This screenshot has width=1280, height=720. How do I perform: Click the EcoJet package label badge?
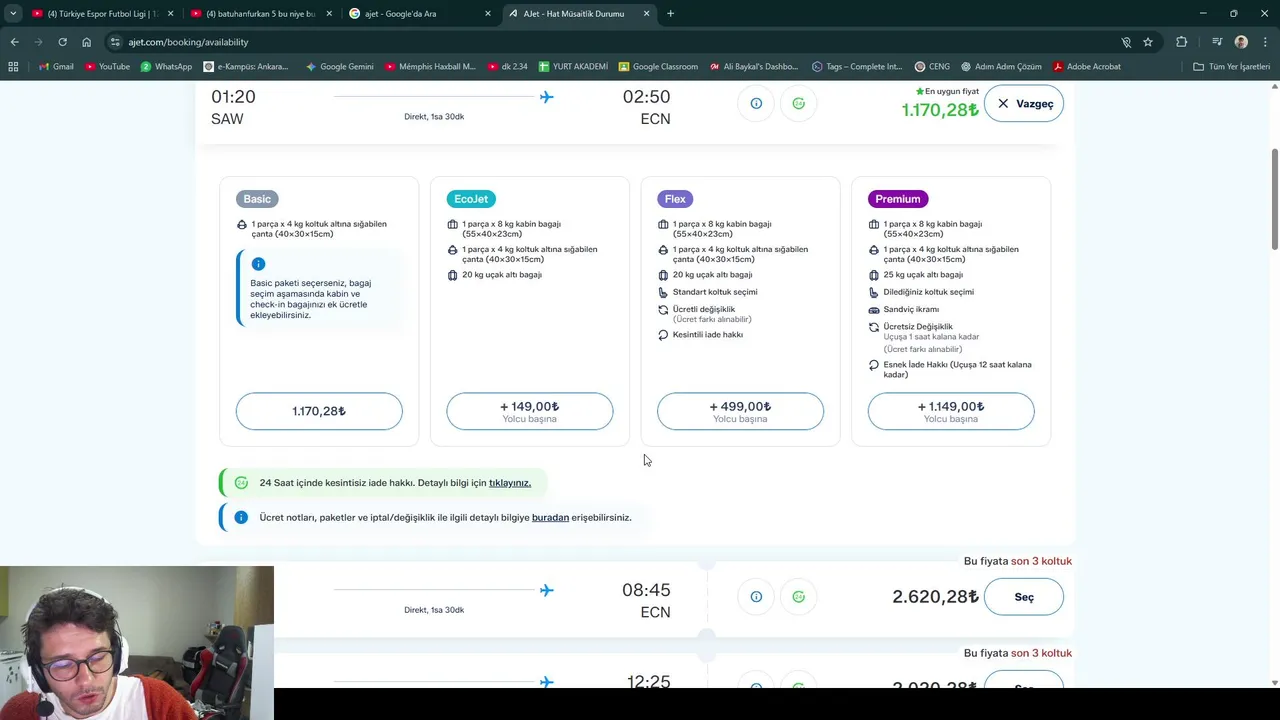[x=471, y=199]
